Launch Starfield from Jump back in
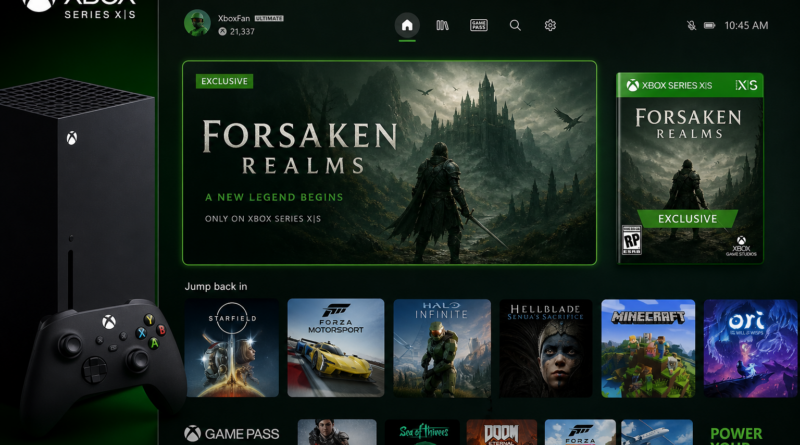The image size is (800, 445). (232, 348)
